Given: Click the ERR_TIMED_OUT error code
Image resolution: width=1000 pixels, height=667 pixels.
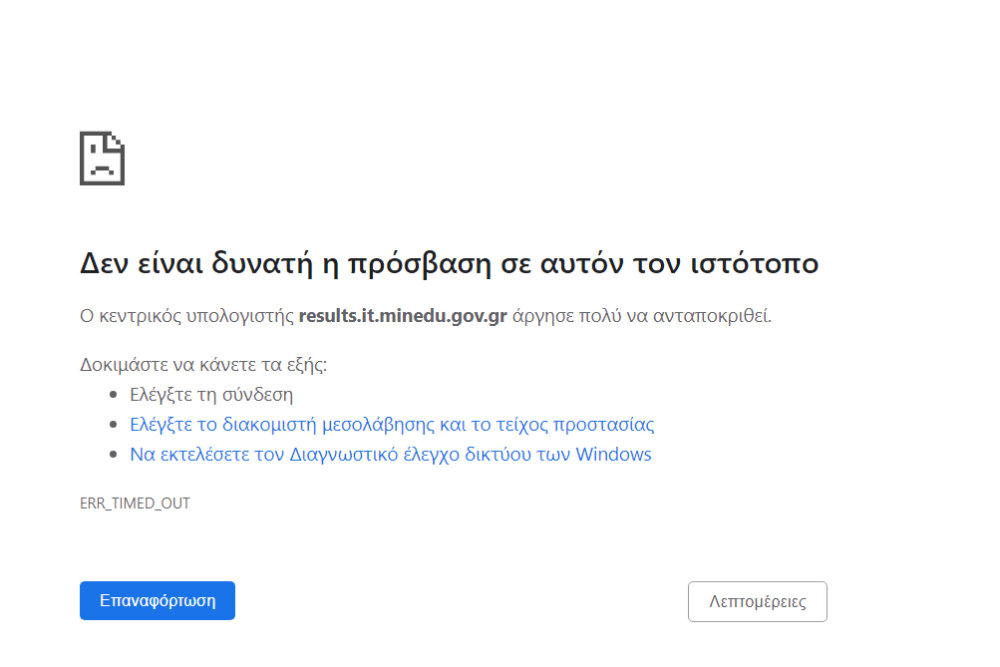Looking at the screenshot, I should pos(135,503).
